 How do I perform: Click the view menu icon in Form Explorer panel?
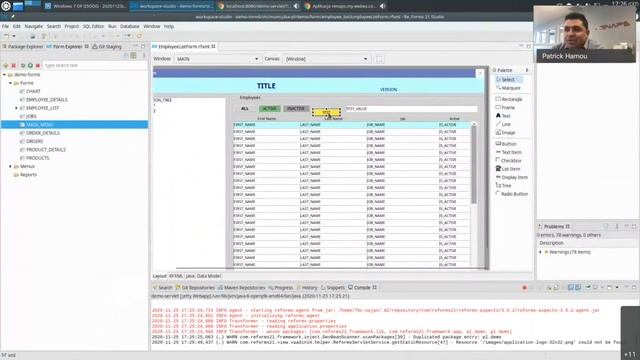coord(144,55)
